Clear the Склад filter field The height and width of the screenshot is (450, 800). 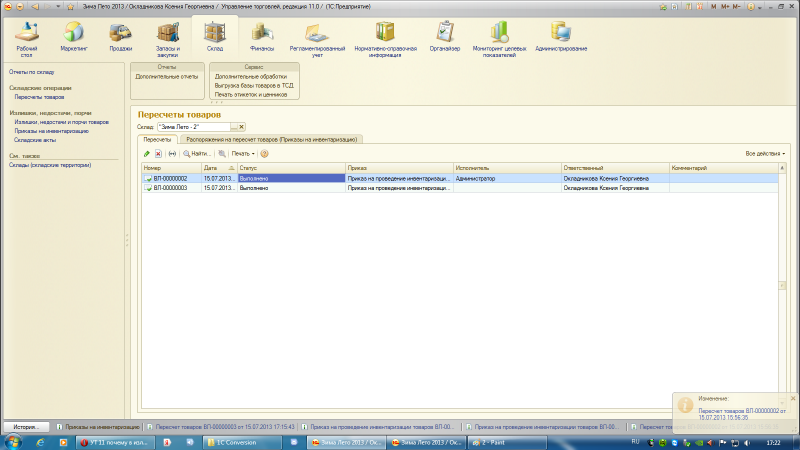[242, 128]
